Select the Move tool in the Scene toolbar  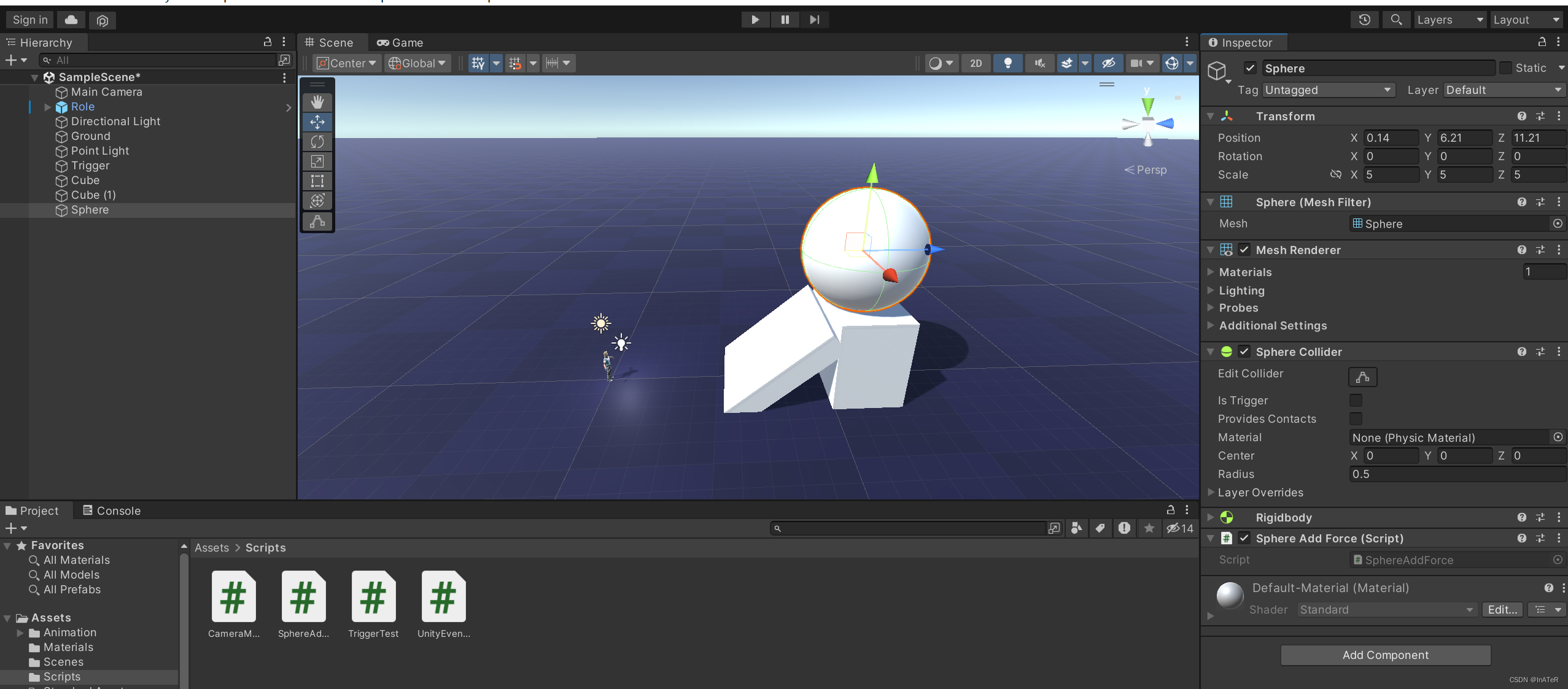click(x=317, y=121)
